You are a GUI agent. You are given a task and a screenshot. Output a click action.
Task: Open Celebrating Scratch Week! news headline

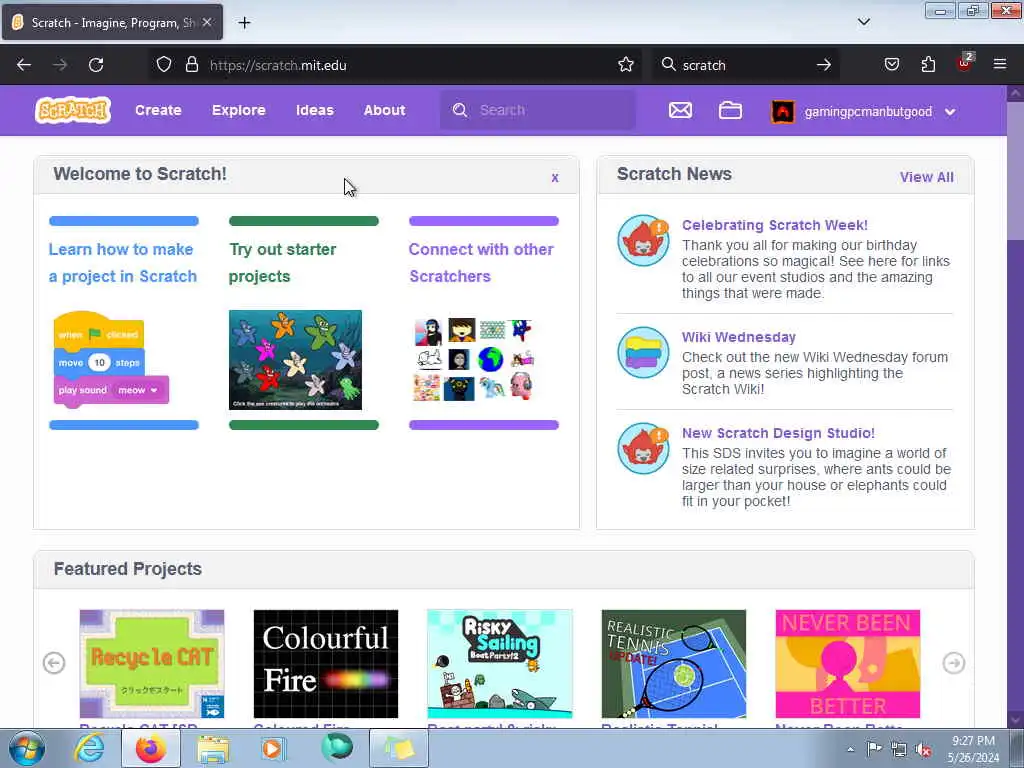(775, 225)
